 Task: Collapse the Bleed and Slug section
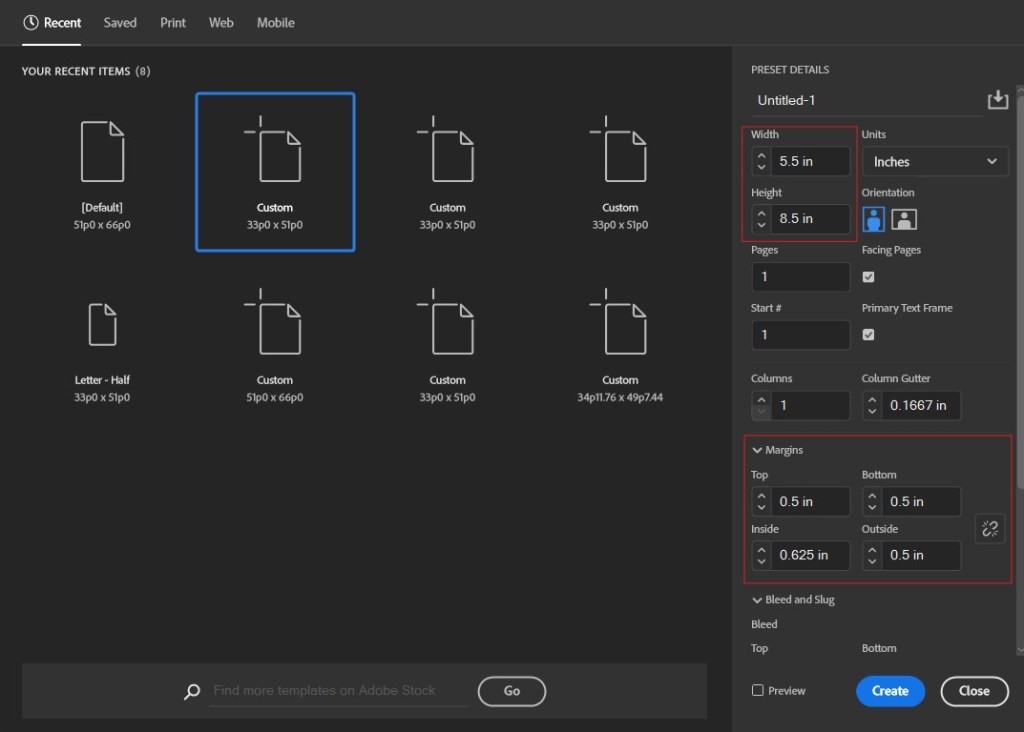(x=758, y=600)
